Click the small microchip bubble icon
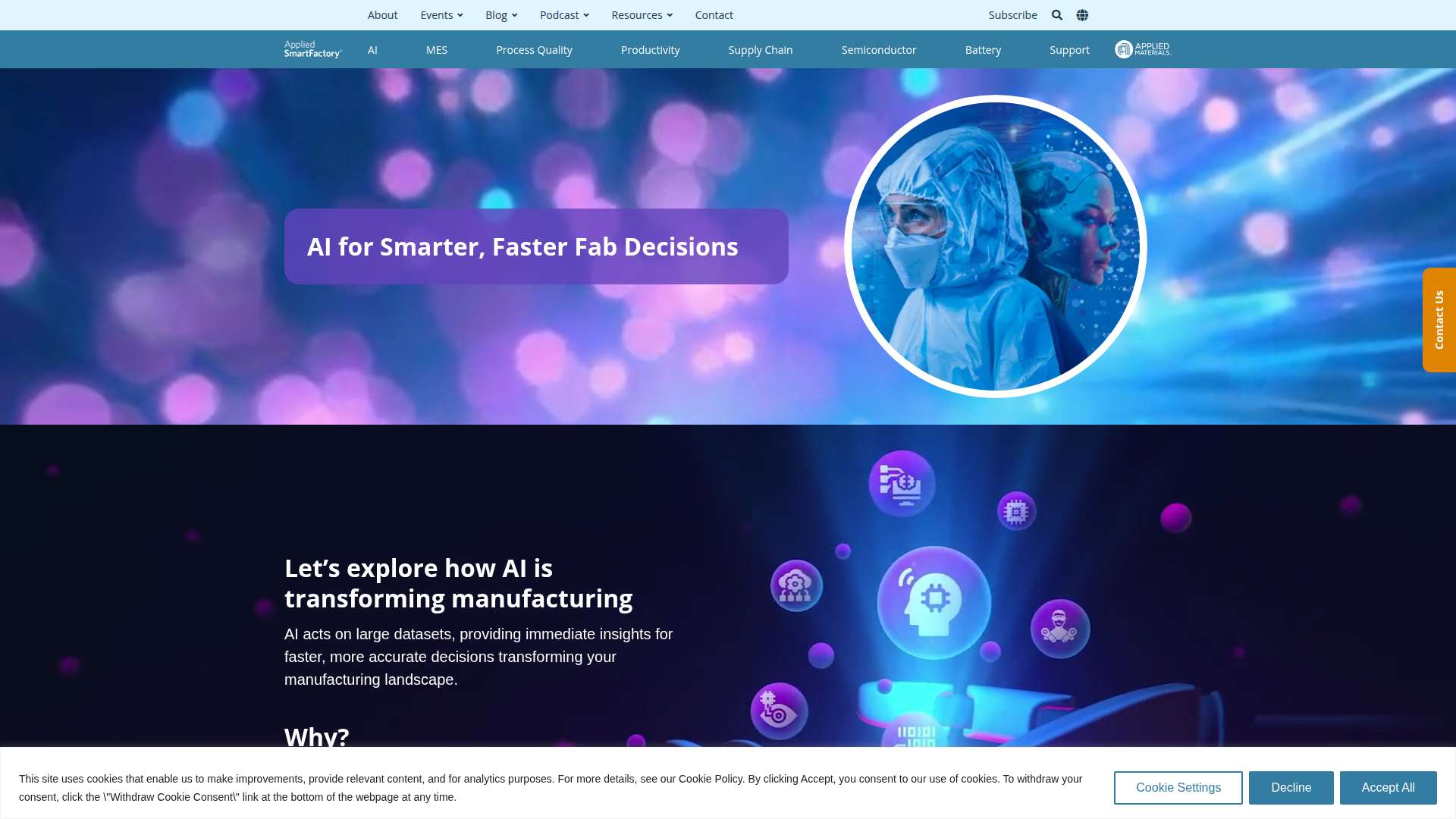This screenshot has height=819, width=1456. [1016, 511]
